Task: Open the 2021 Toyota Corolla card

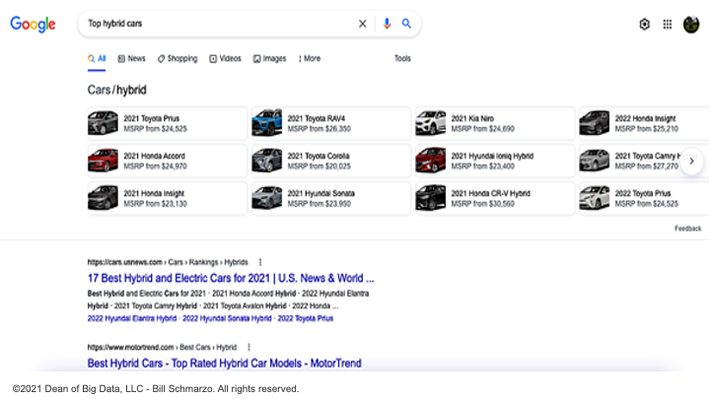Action: click(x=331, y=161)
